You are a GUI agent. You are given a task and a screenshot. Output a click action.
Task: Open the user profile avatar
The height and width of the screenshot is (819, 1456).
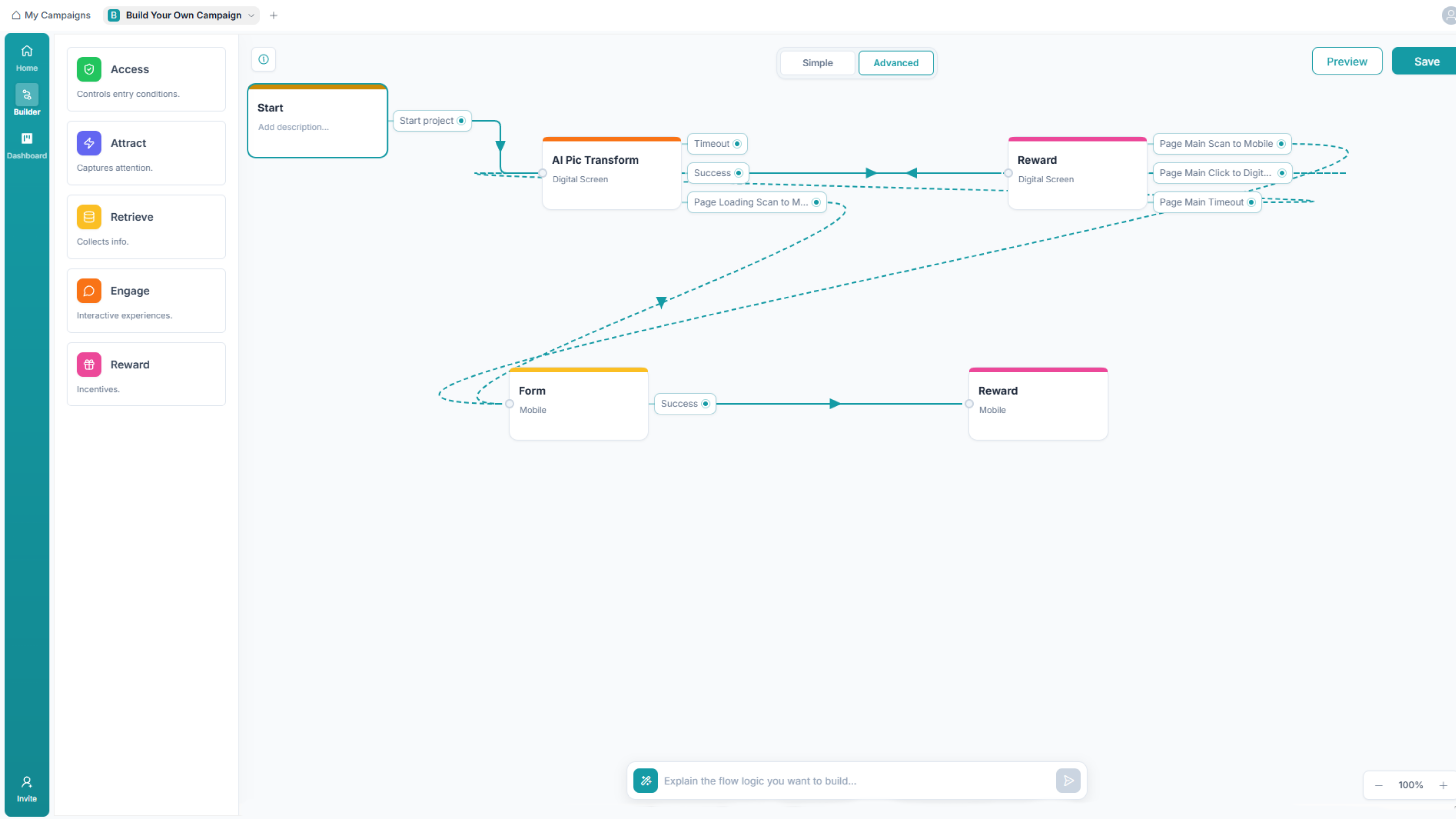1449,15
